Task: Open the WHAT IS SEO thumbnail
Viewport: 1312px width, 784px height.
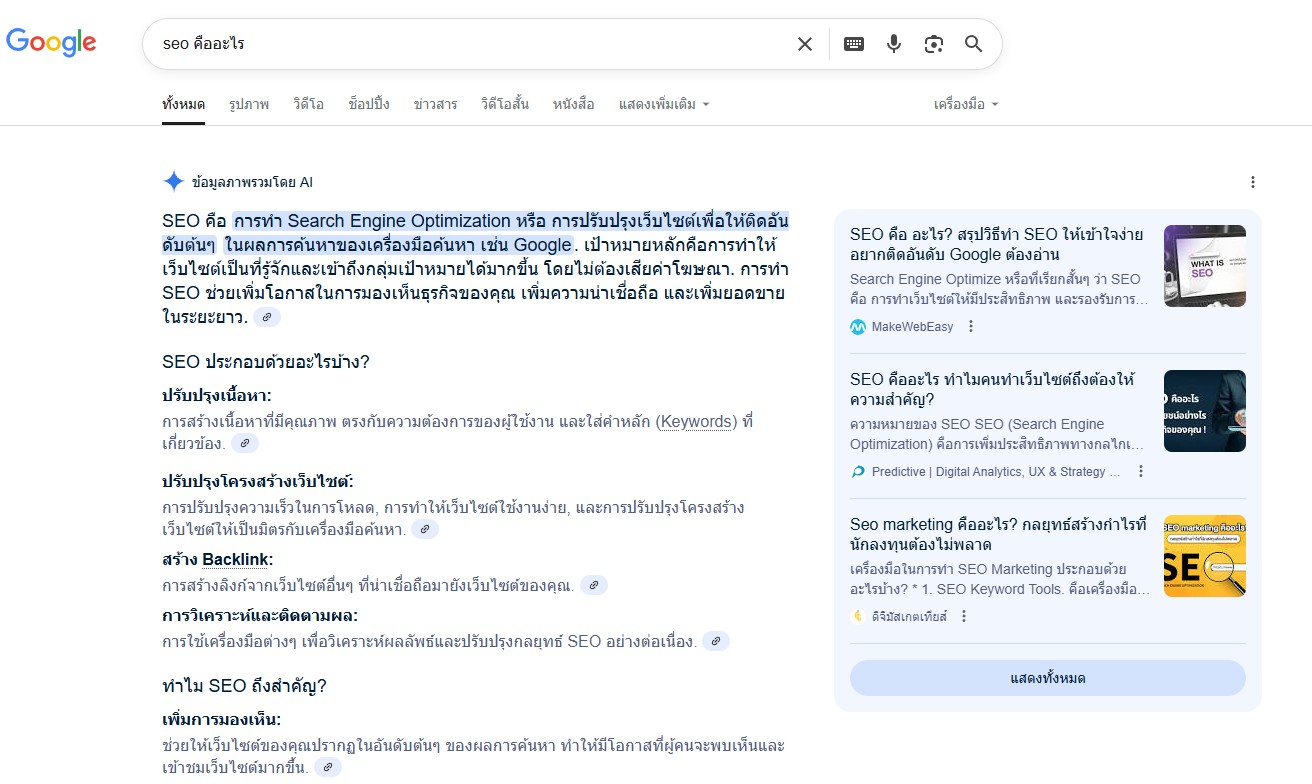Action: 1205,266
